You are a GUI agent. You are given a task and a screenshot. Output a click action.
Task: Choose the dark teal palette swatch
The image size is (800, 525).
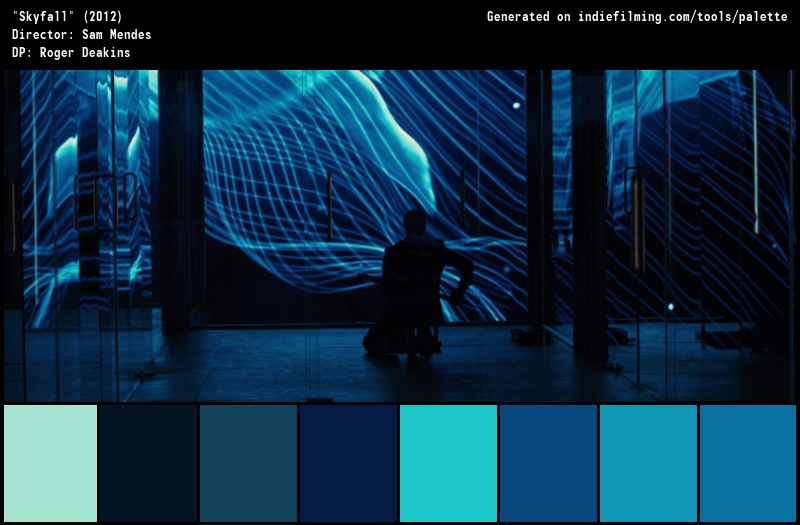(248, 463)
